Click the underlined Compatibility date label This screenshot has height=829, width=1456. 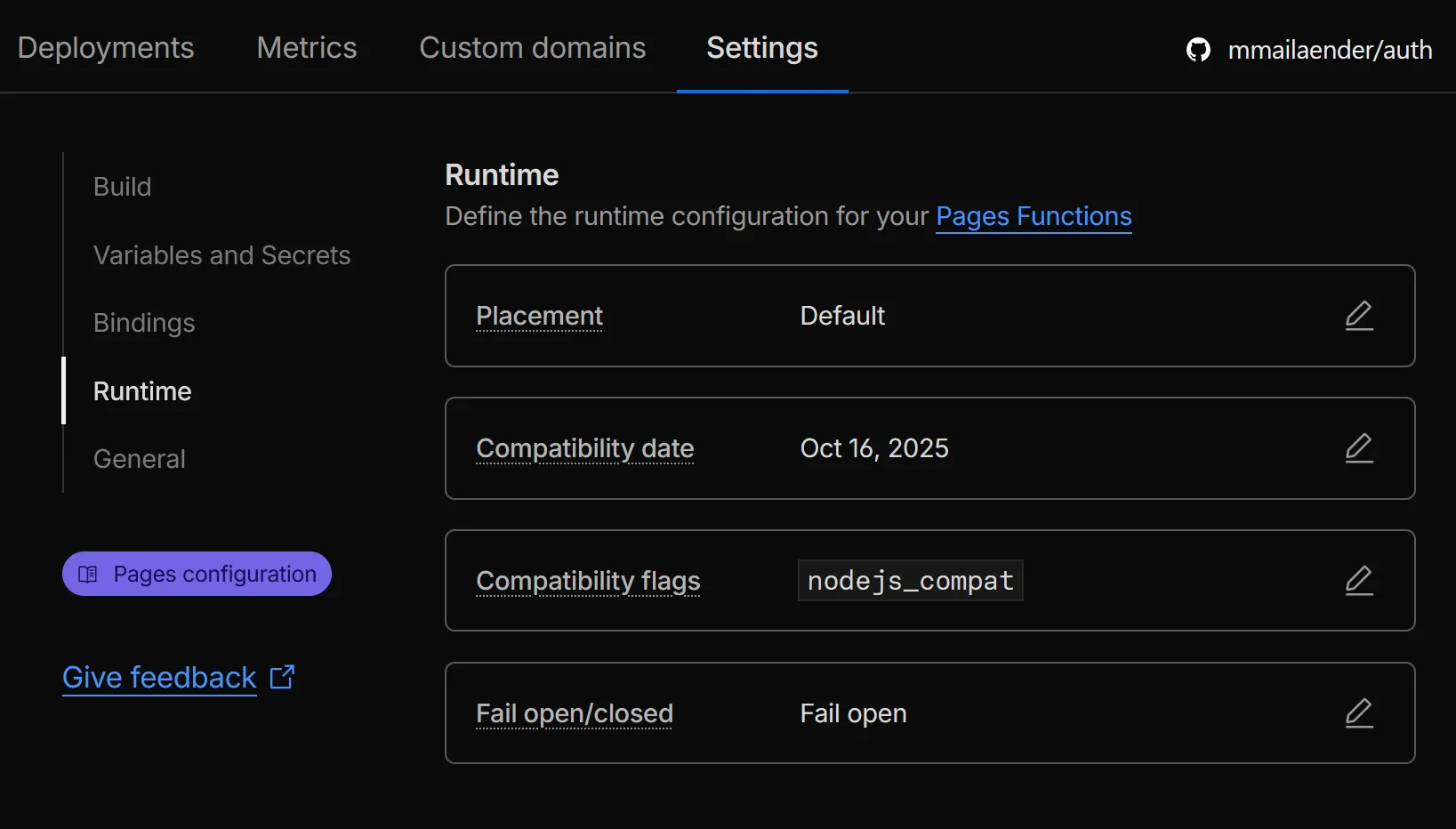[584, 448]
